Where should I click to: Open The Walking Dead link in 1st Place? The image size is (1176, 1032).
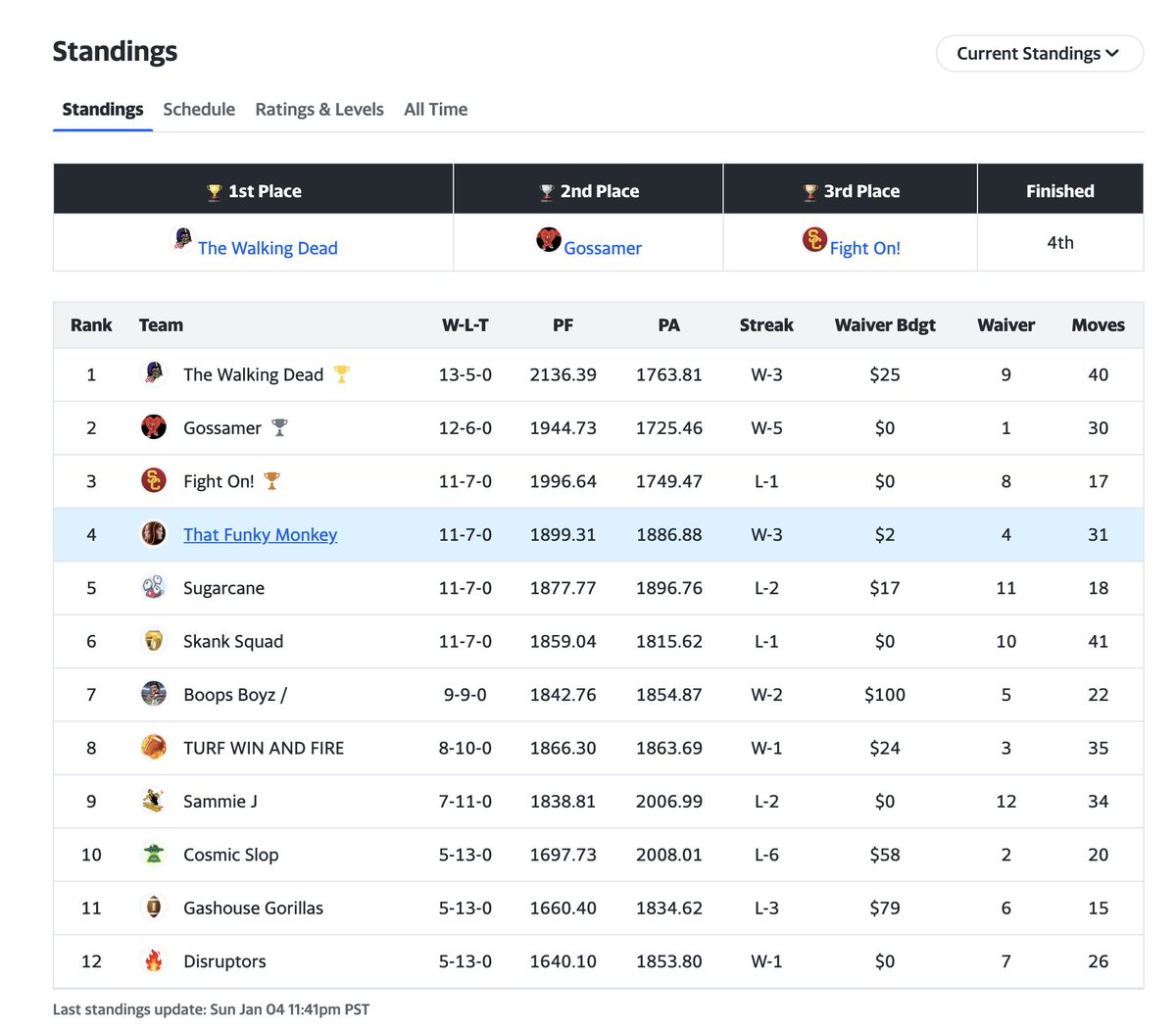click(268, 248)
